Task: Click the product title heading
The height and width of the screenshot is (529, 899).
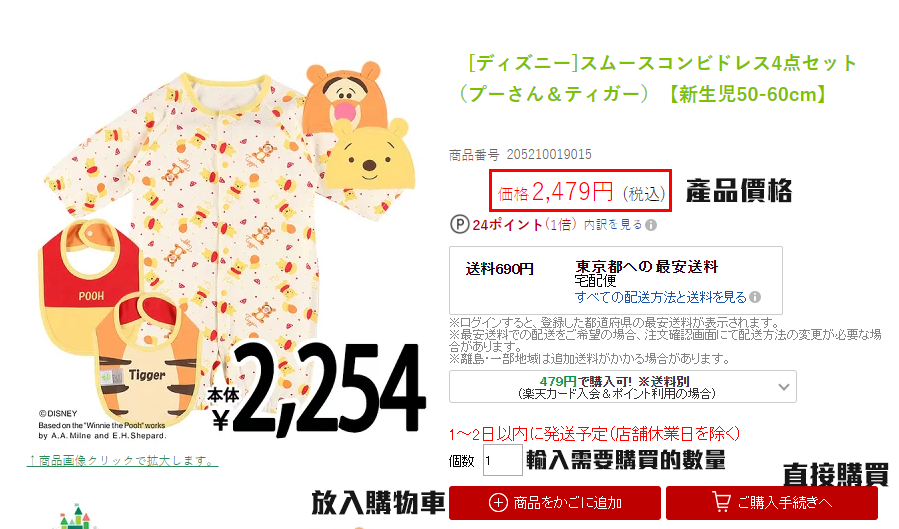Action: [656, 79]
